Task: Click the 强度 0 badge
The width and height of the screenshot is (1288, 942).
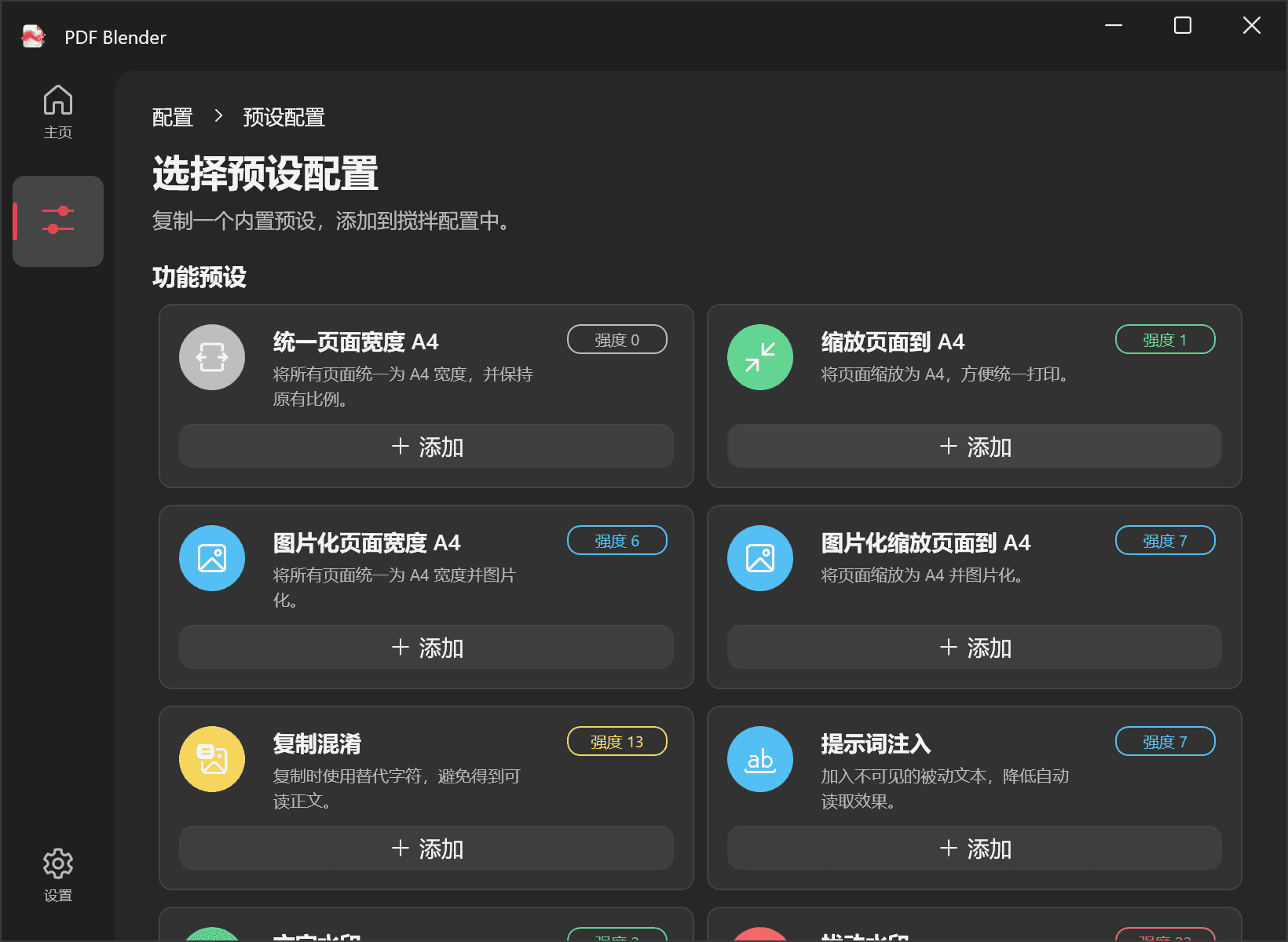Action: 617,339
